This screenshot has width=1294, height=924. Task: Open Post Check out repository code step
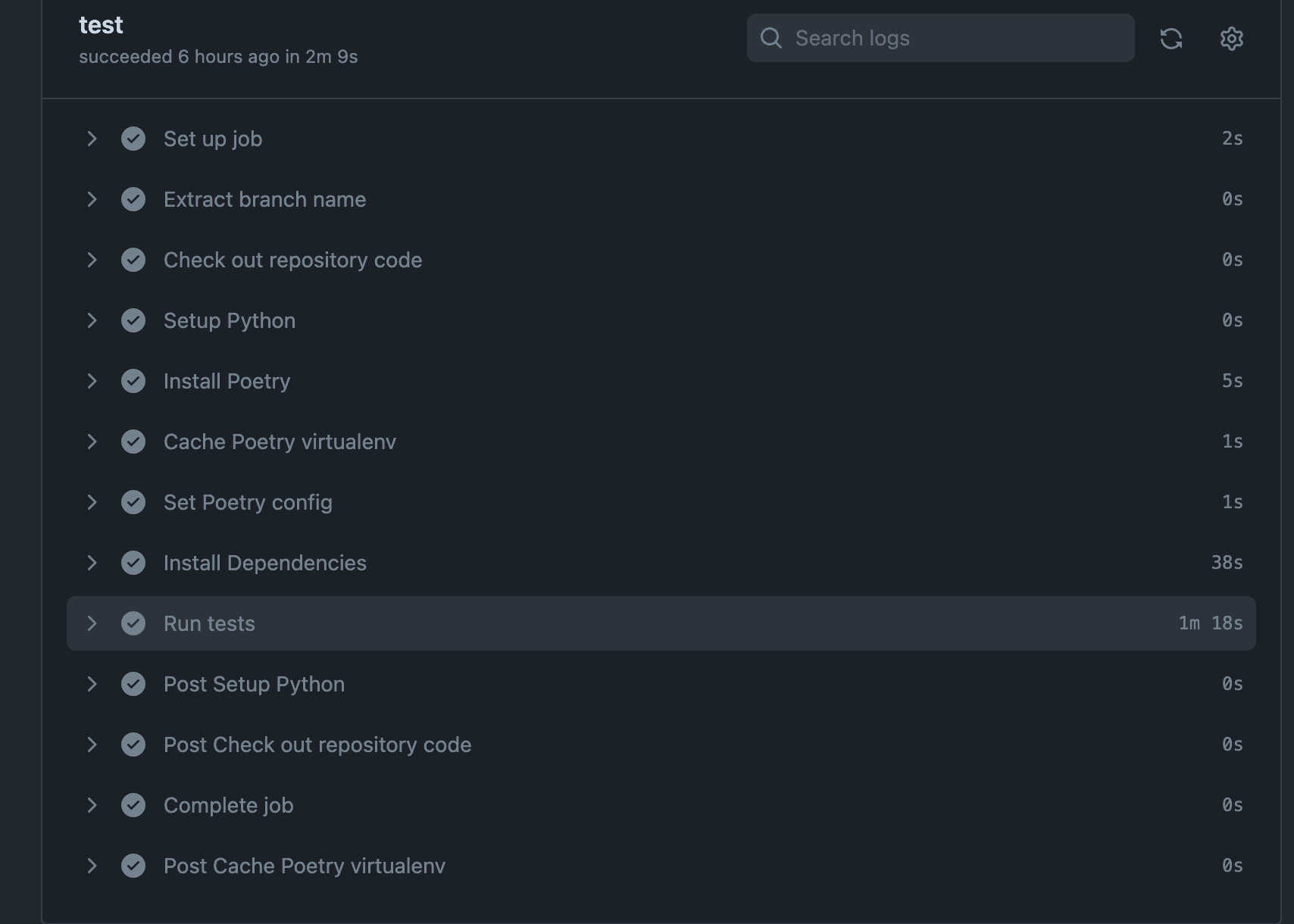(661, 745)
